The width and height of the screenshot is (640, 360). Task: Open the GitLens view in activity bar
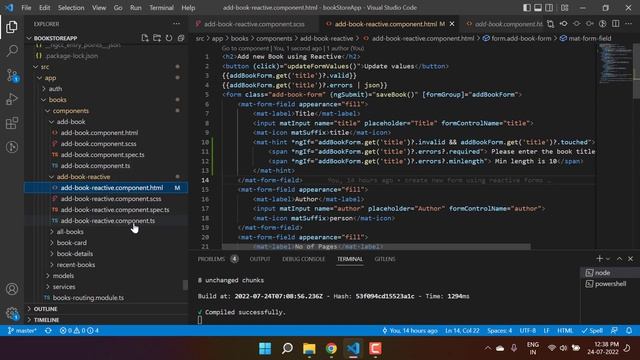click(x=12, y=147)
